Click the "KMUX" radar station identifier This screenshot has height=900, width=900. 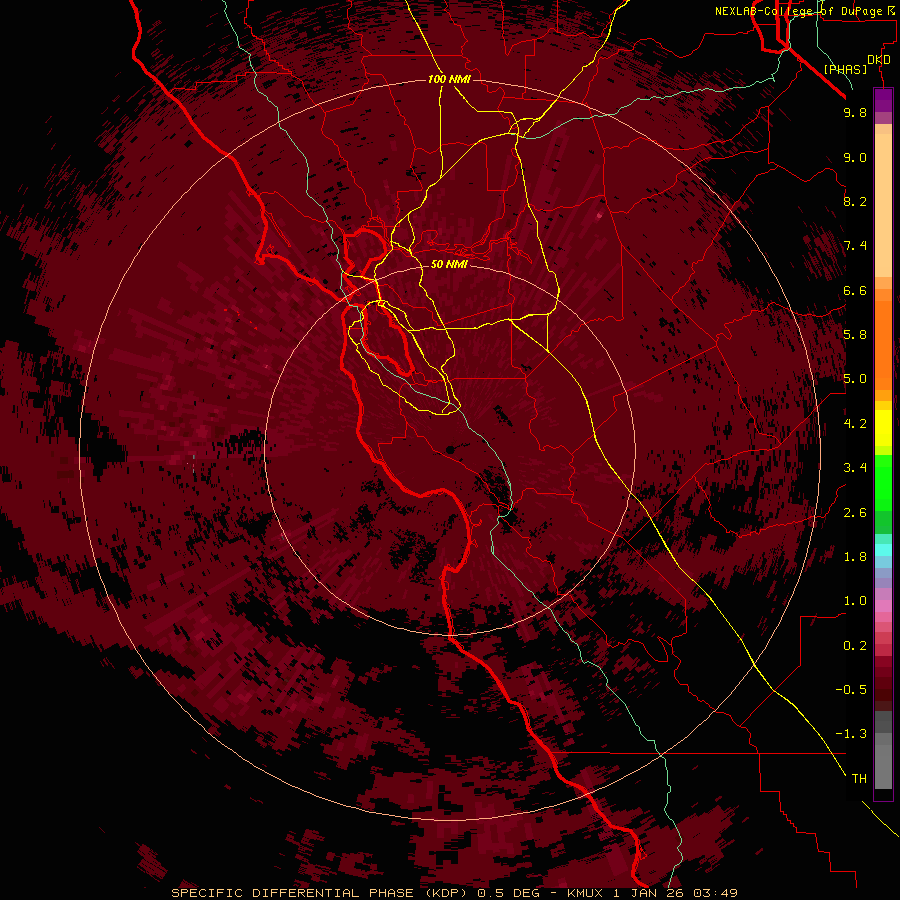pos(585,893)
